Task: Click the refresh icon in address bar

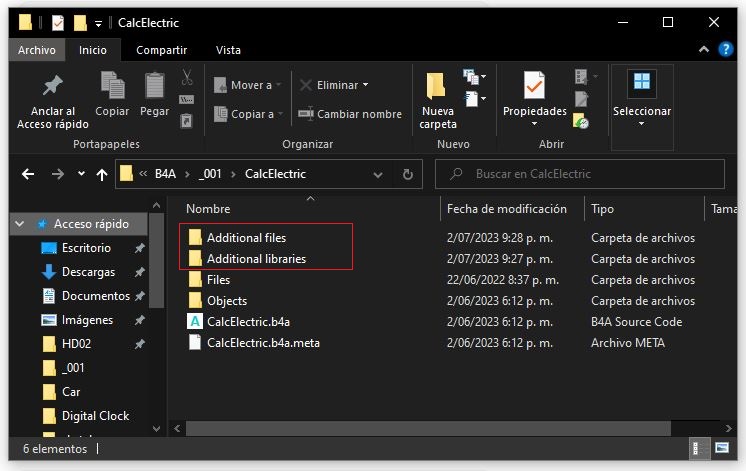Action: tap(407, 174)
